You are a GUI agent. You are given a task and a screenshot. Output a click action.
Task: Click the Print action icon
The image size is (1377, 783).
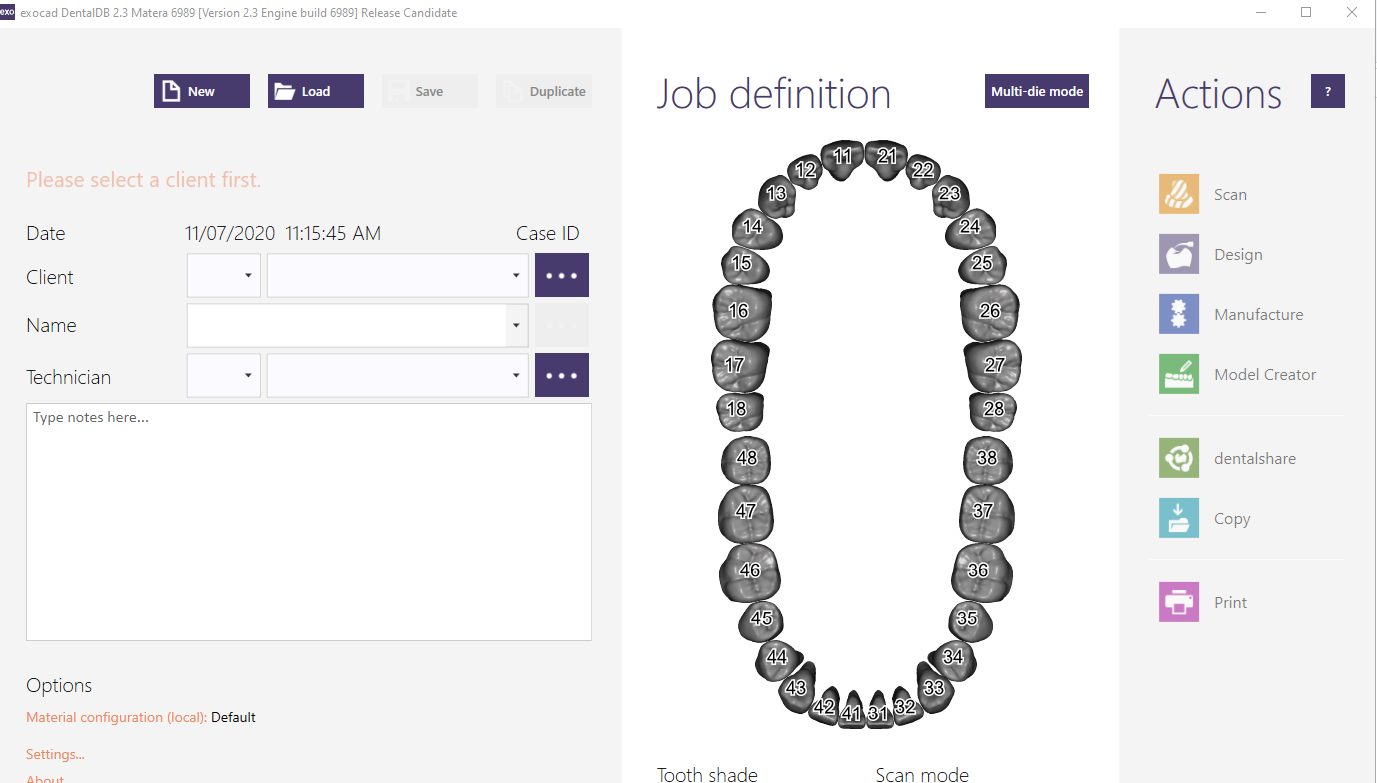pyautogui.click(x=1179, y=602)
